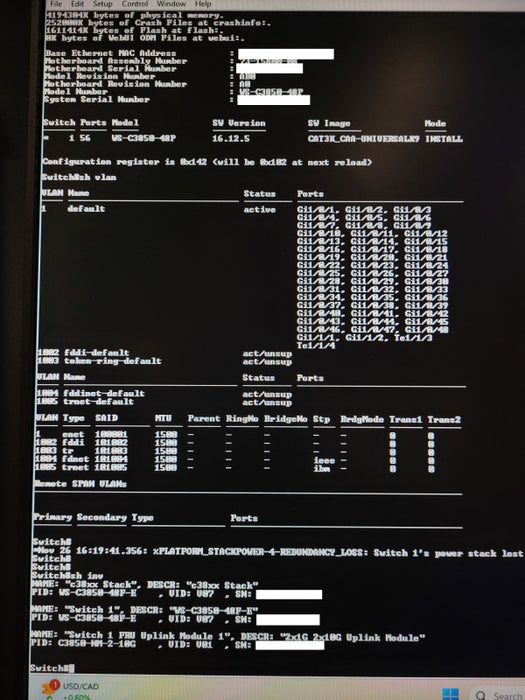Select SAID value 101005
Image resolution: width=525 pixels, height=700 pixels.
(111, 467)
